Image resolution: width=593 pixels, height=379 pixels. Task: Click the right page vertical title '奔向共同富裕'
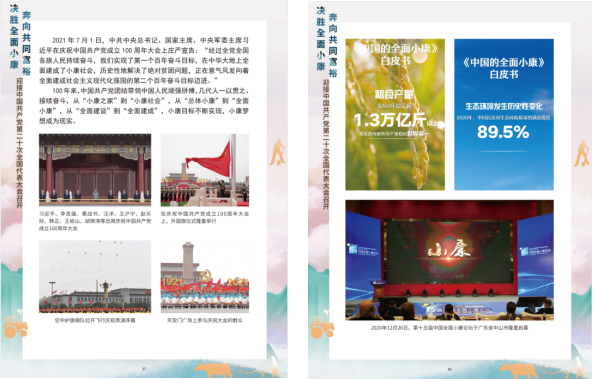click(x=333, y=45)
